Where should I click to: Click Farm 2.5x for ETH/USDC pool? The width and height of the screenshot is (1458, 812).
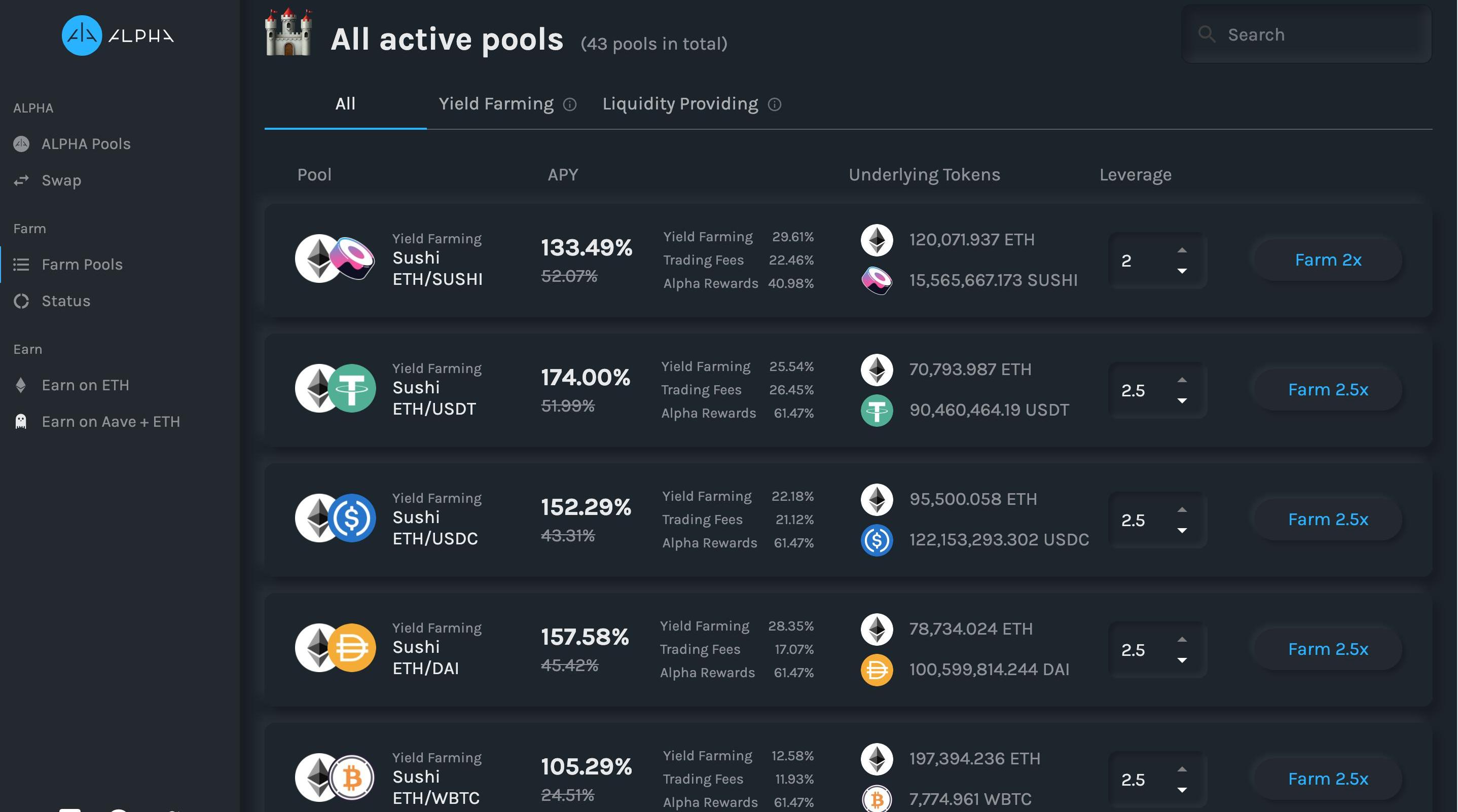1328,519
